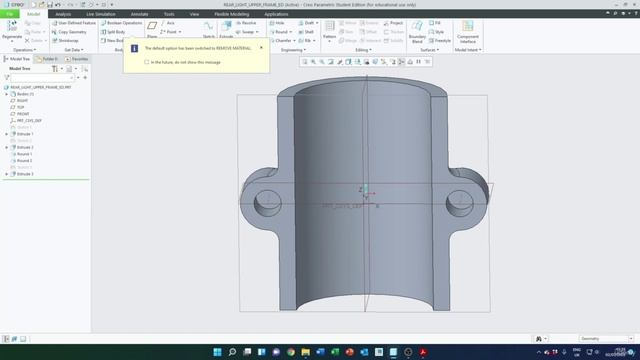Image resolution: width=640 pixels, height=360 pixels.
Task: Expand Extrude 1 in model tree
Action: [x=7, y=134]
